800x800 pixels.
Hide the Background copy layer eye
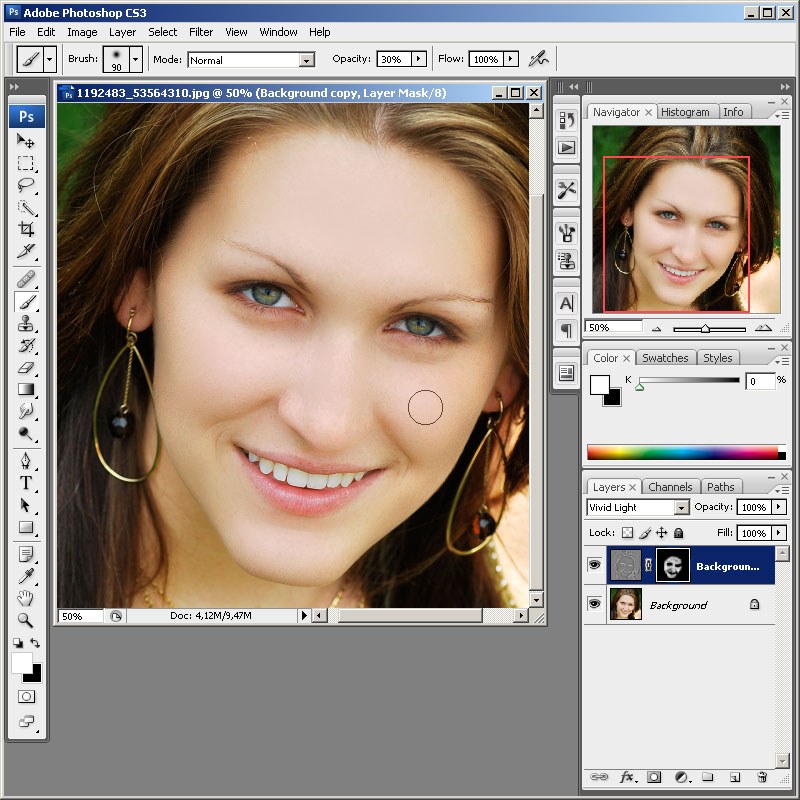tap(594, 565)
